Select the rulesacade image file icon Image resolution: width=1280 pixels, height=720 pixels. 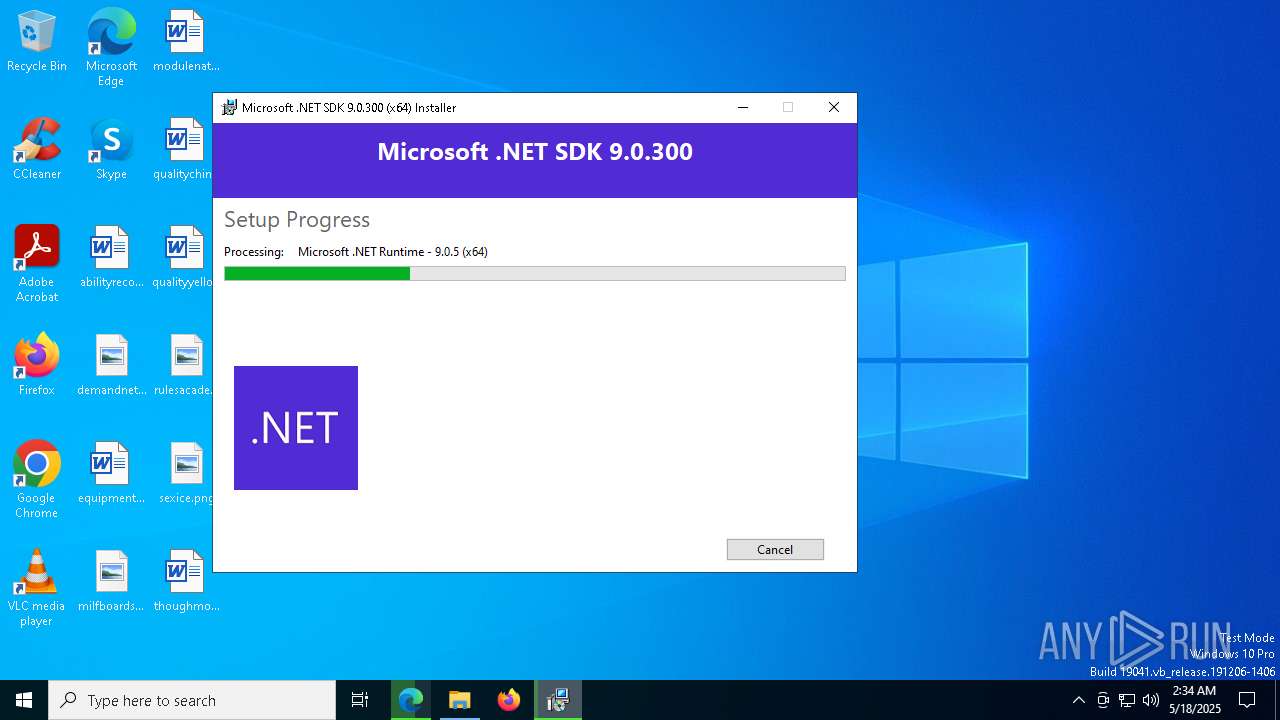(186, 366)
